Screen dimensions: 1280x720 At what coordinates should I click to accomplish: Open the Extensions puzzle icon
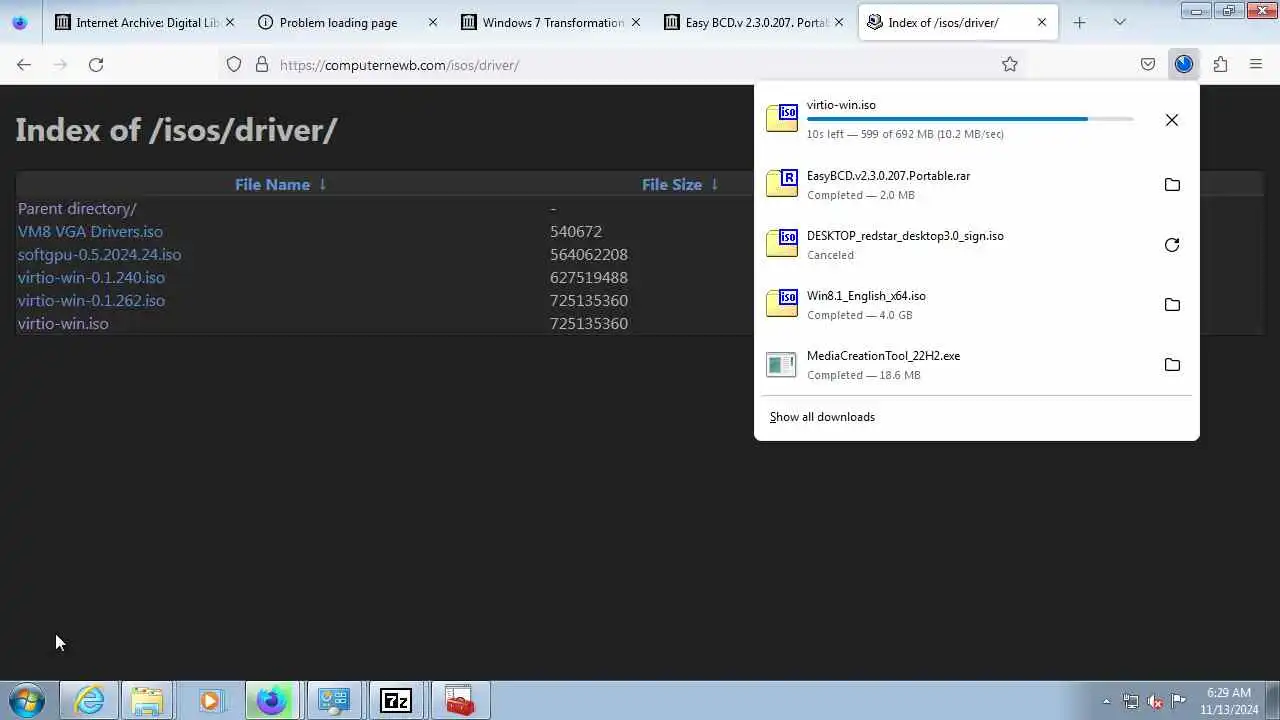(x=1220, y=64)
